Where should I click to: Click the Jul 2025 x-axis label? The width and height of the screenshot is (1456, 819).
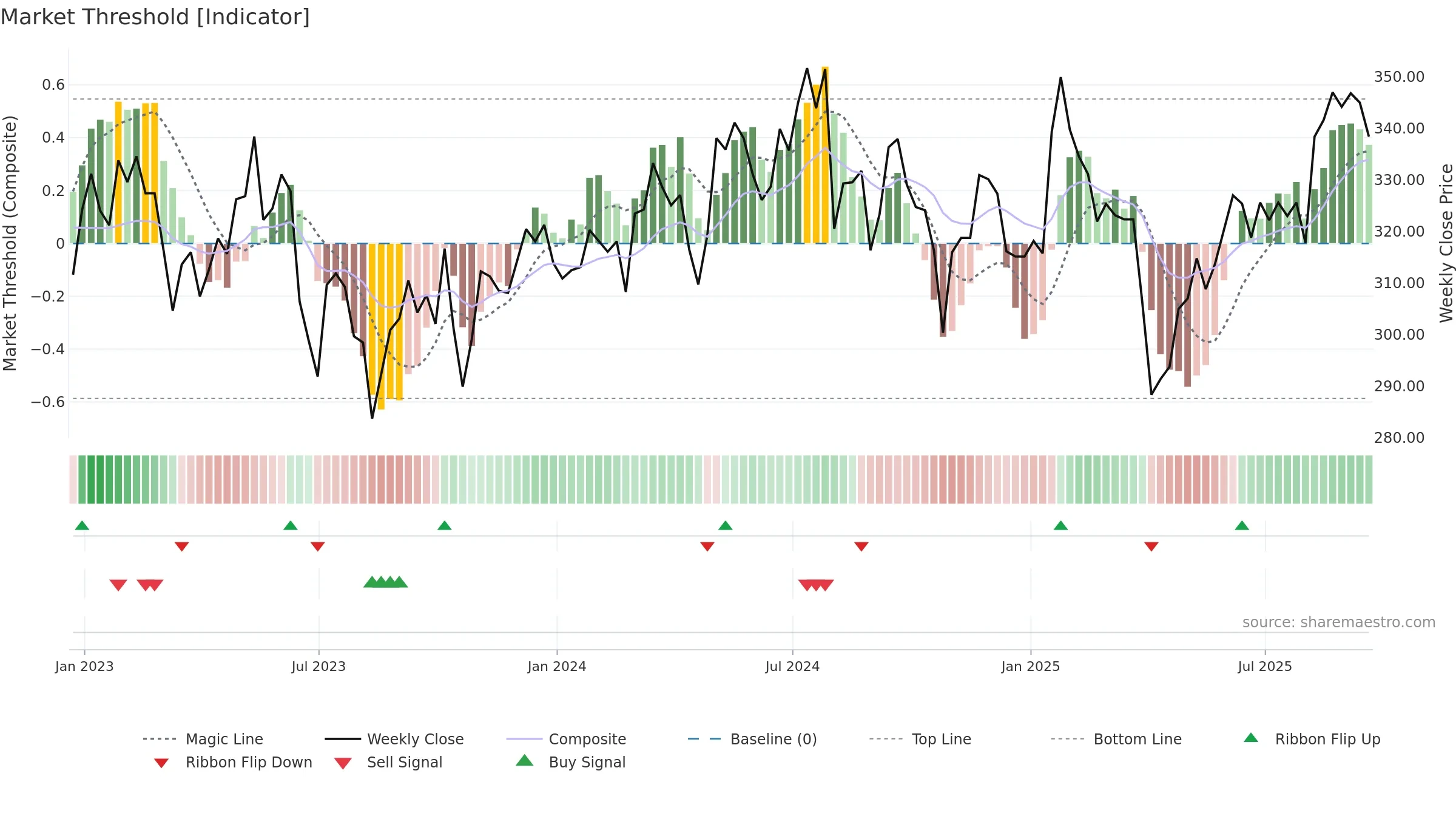point(1265,666)
